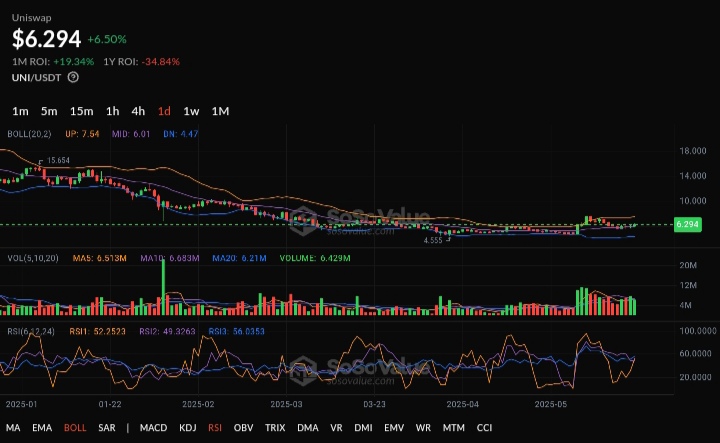
Task: Select the TRIX indicator
Action: [275, 428]
